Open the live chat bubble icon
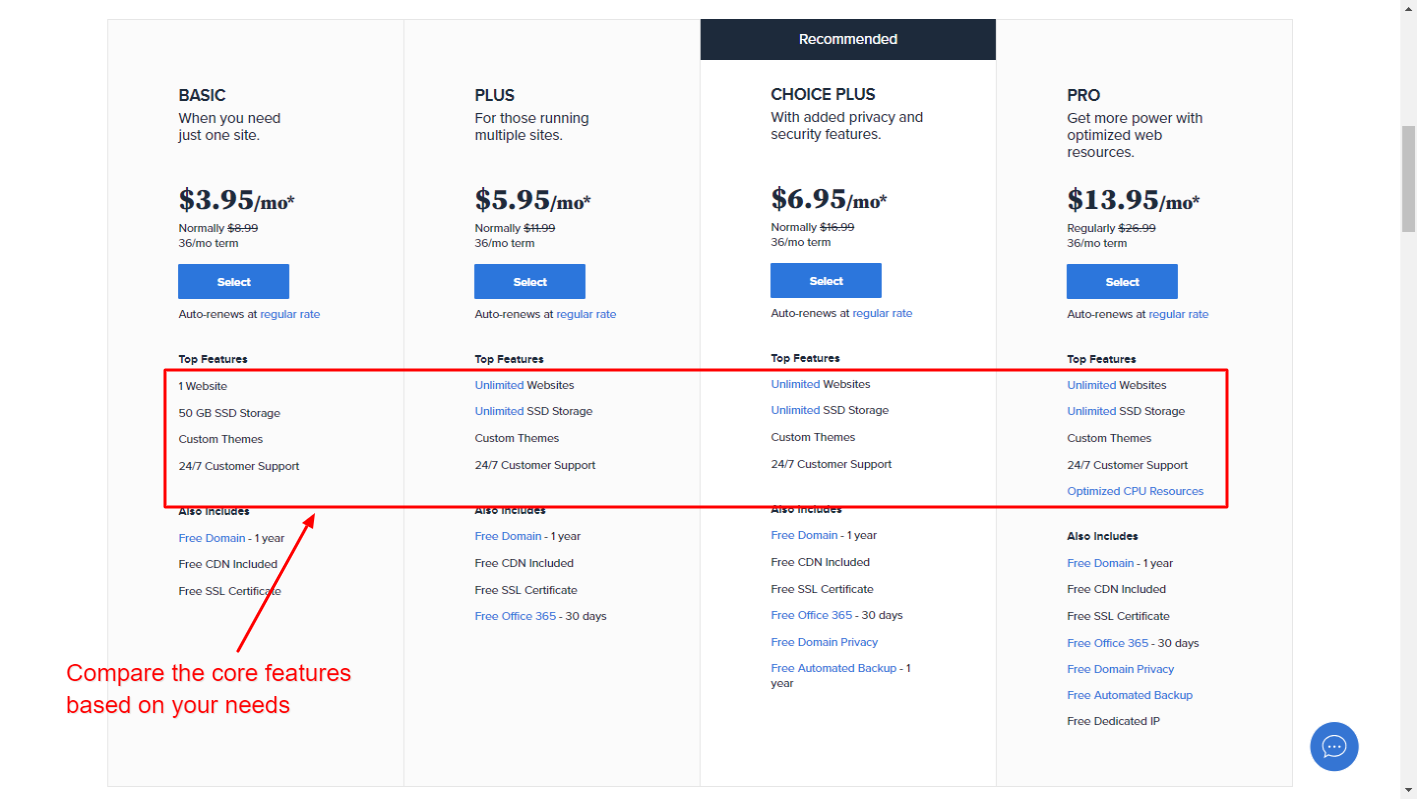The height and width of the screenshot is (799, 1417). (x=1334, y=746)
